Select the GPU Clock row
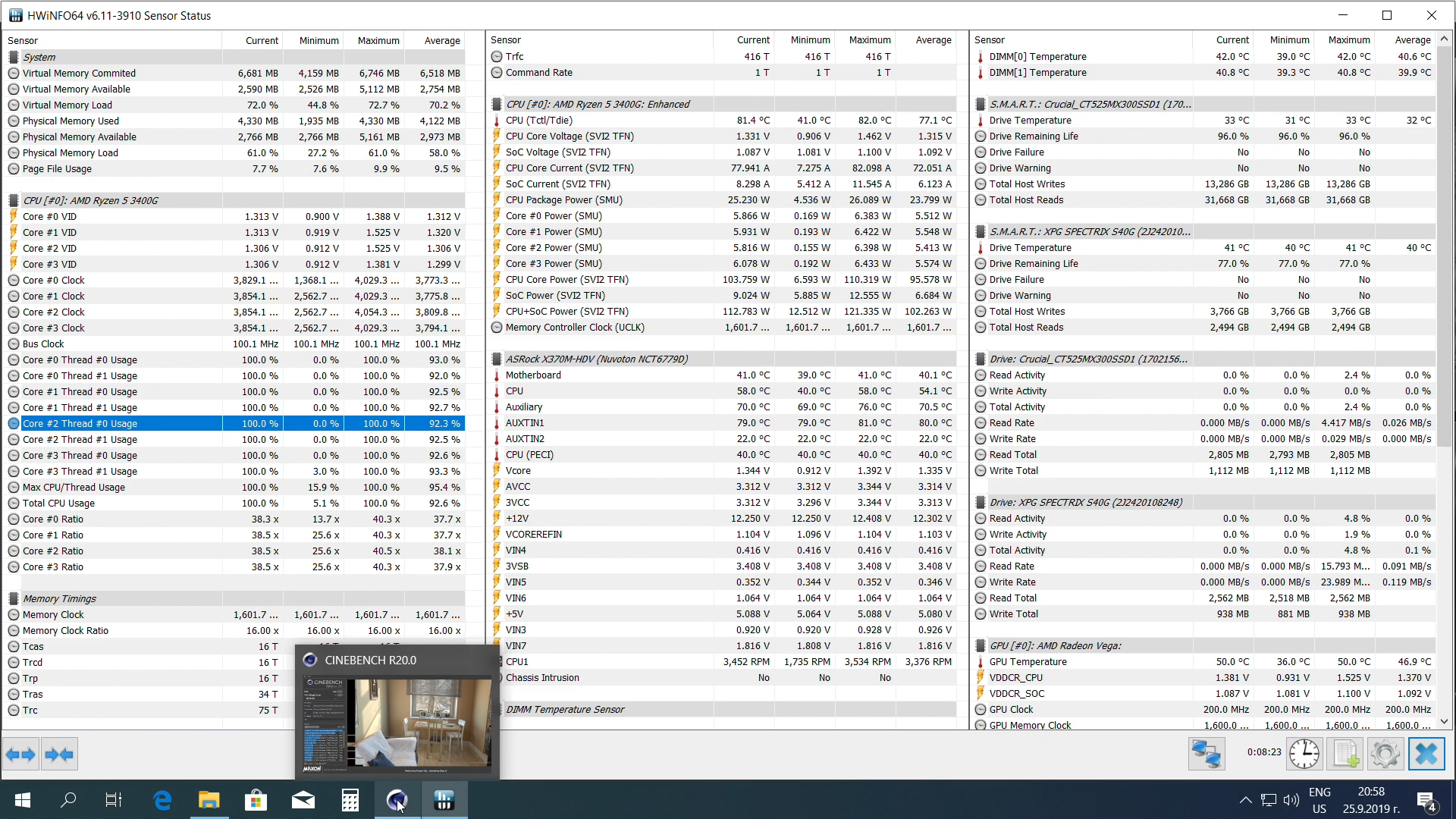This screenshot has height=819, width=1456. pyautogui.click(x=1204, y=709)
